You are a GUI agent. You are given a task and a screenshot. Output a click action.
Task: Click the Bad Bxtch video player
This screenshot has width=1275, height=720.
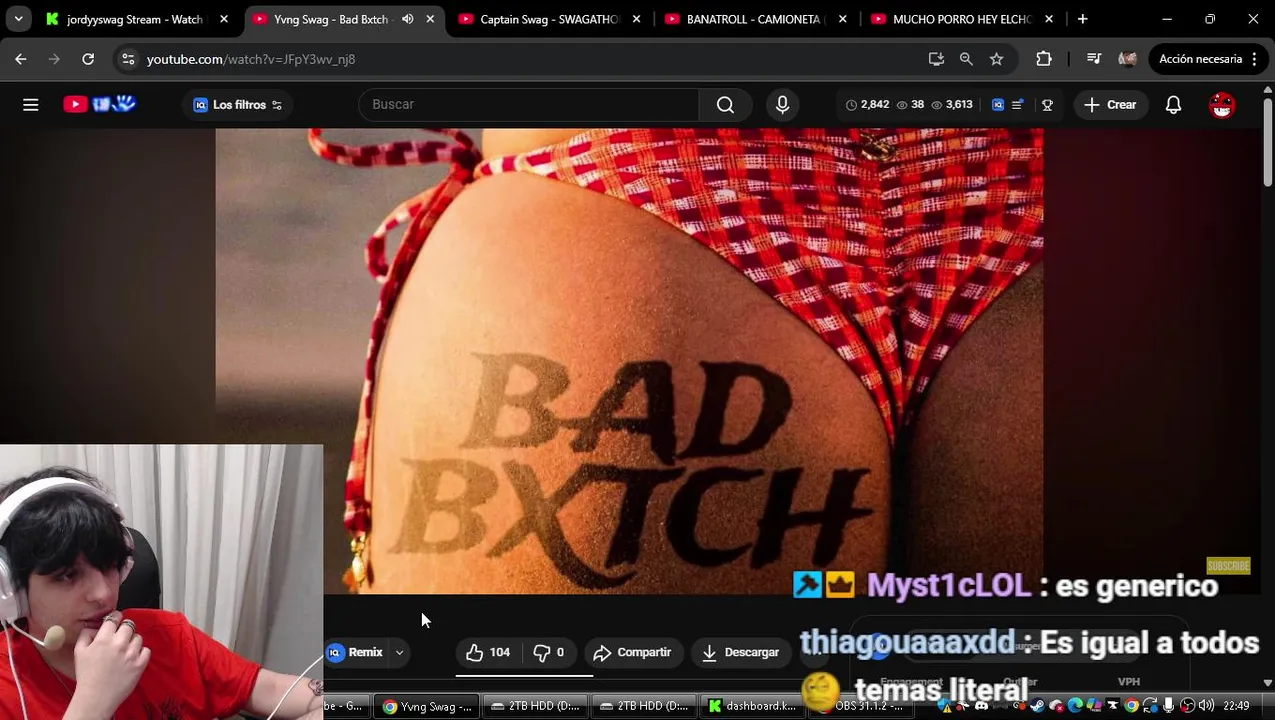coord(629,360)
